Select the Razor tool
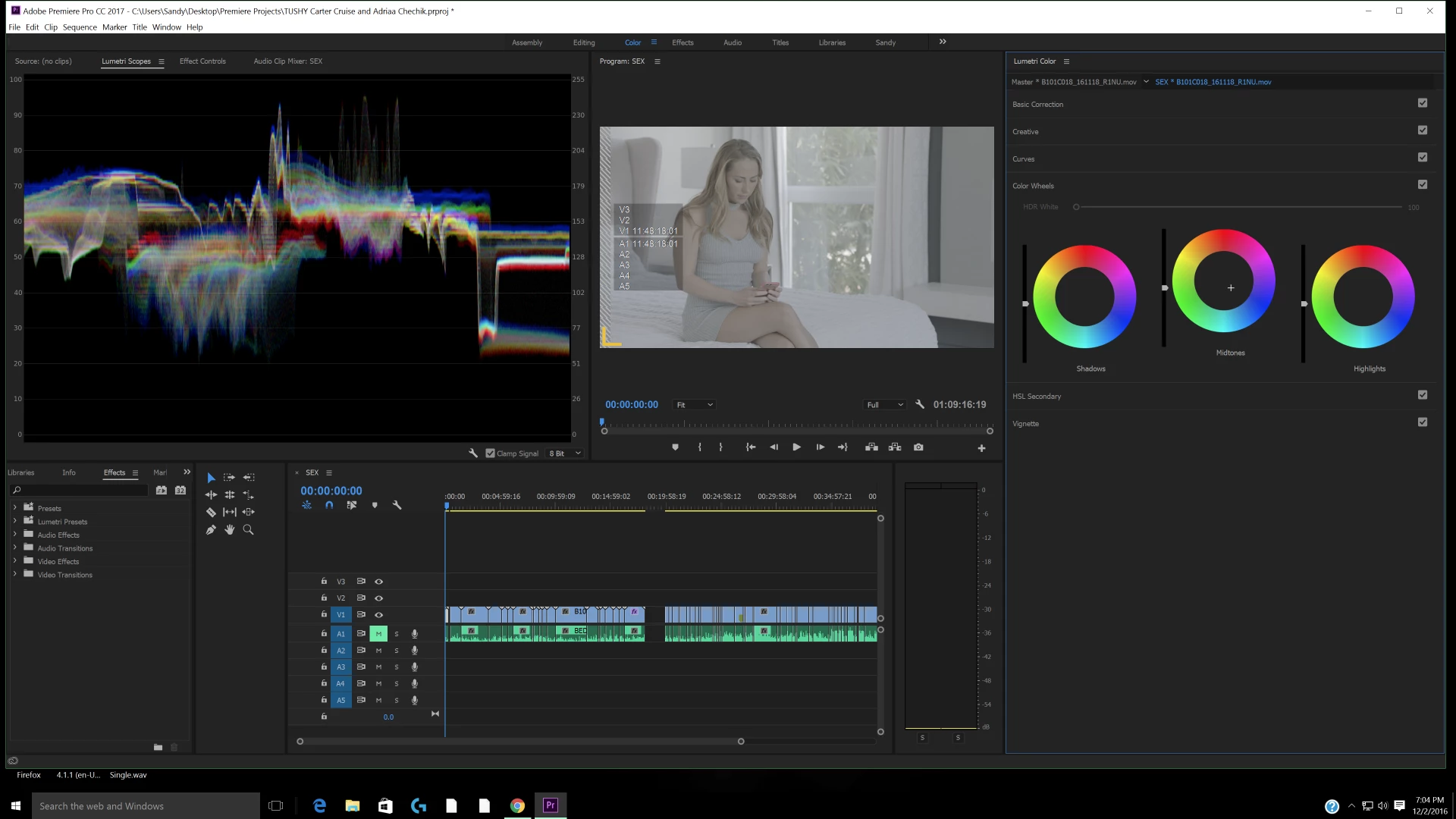The image size is (1456, 819). point(211,513)
